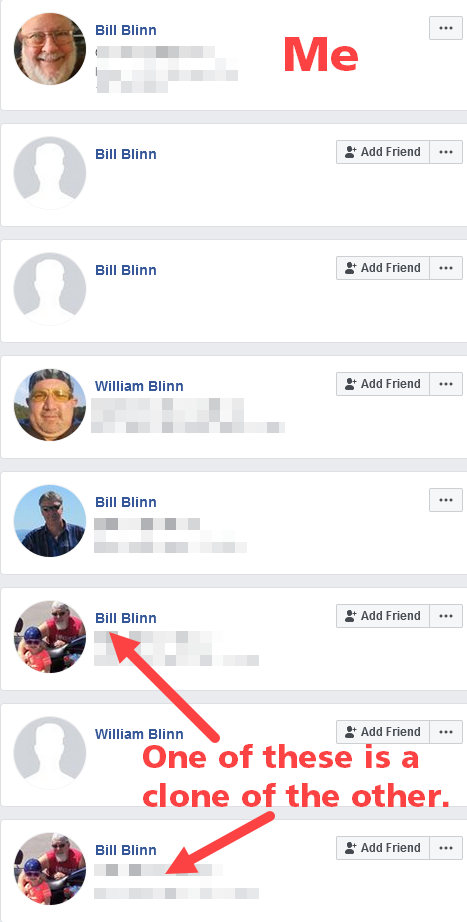Click ellipsis icon on the bottom Bill Blinn result
The image size is (467, 922).
446,848
